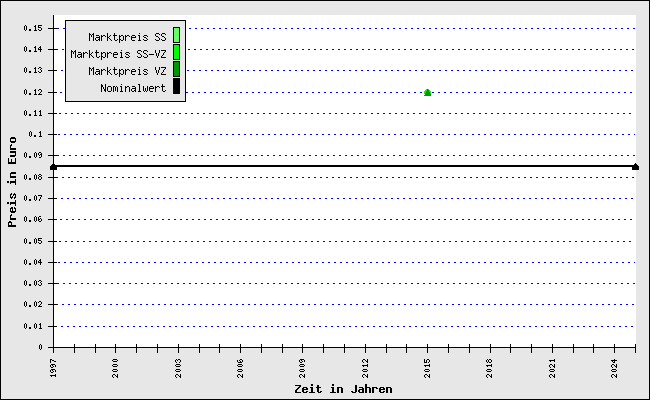Click the 'Marktpreis VZ' legend label
This screenshot has height=400, width=650.
(x=127, y=71)
